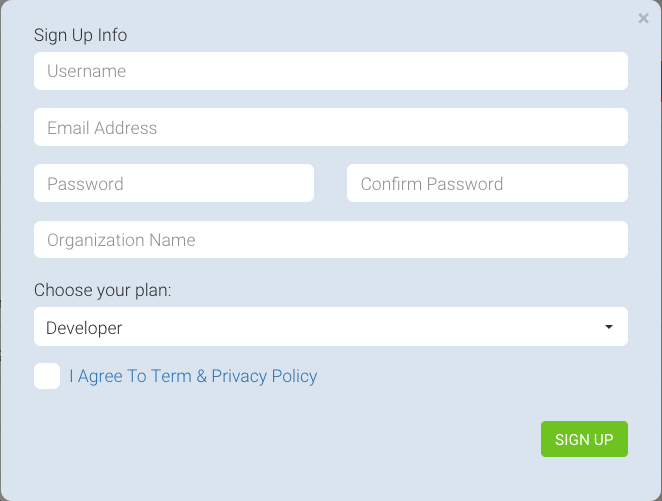Click the "Email Address" placeholder text

[x=102, y=128]
